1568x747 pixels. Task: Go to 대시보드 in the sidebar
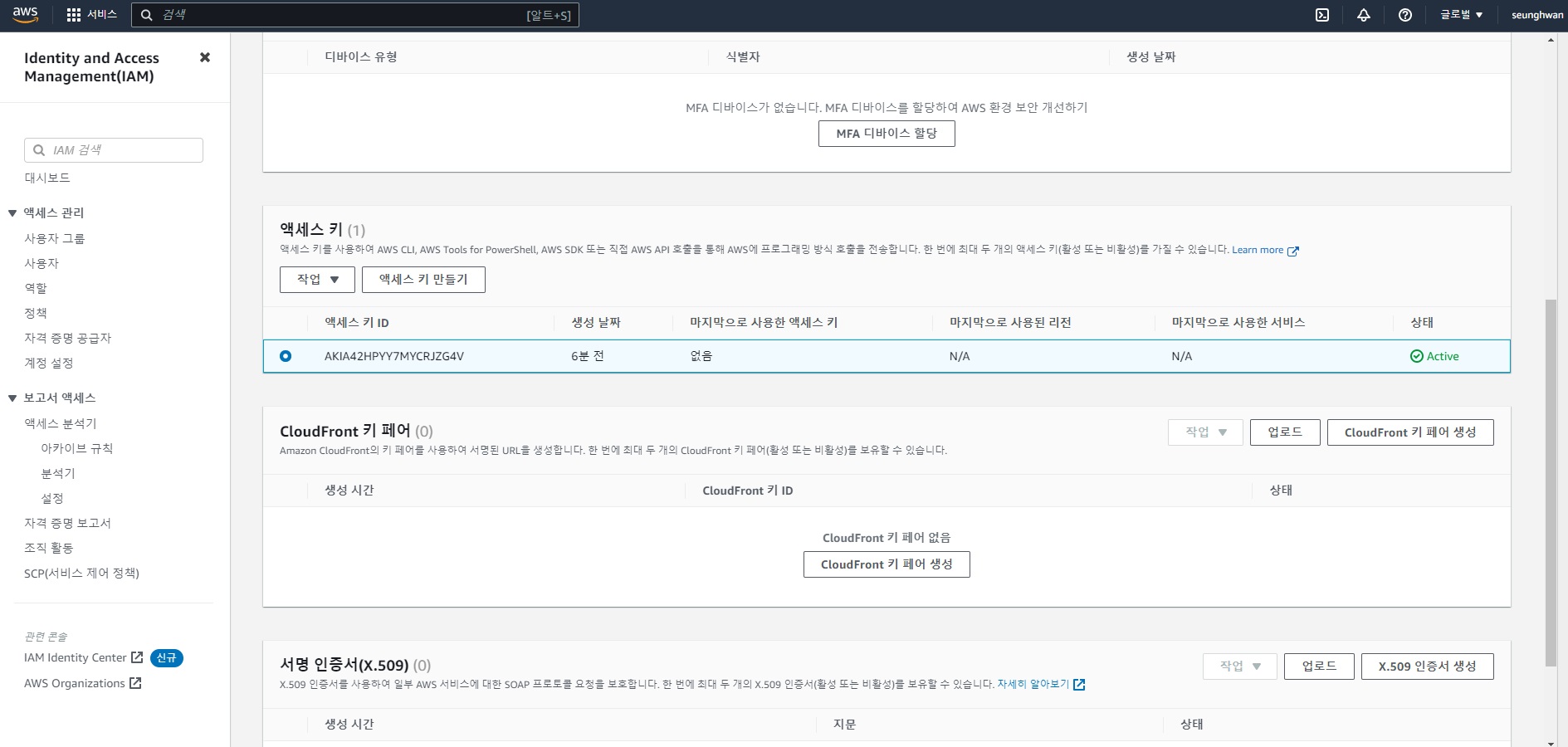pyautogui.click(x=47, y=178)
